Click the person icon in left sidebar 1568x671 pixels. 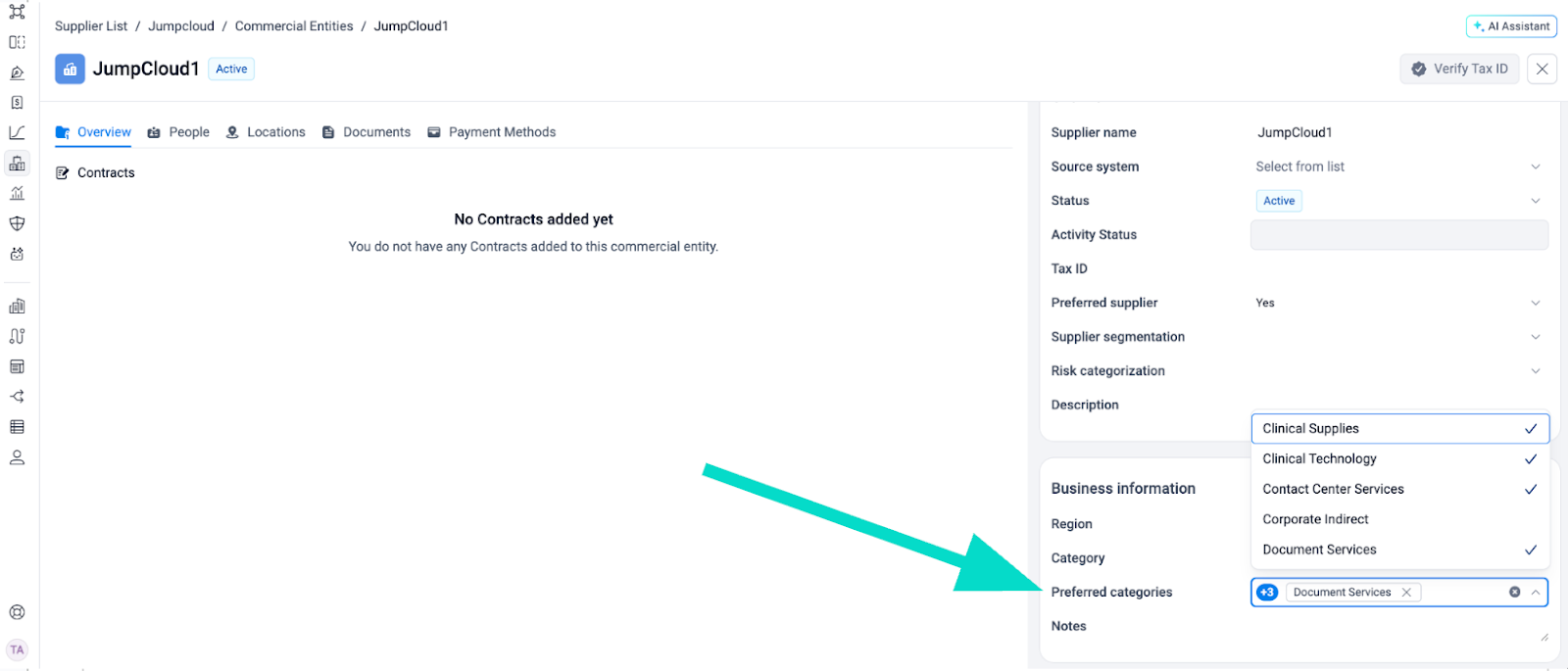tap(17, 457)
